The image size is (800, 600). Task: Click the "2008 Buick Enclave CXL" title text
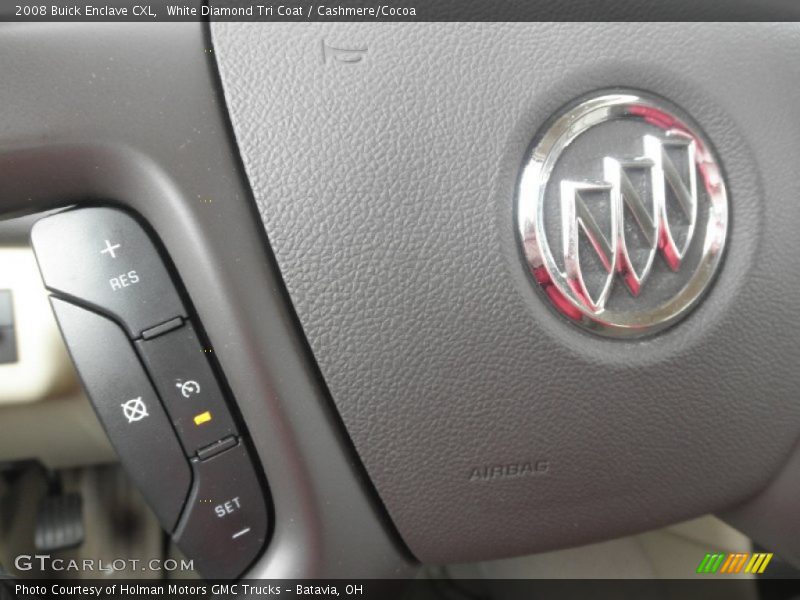85,11
